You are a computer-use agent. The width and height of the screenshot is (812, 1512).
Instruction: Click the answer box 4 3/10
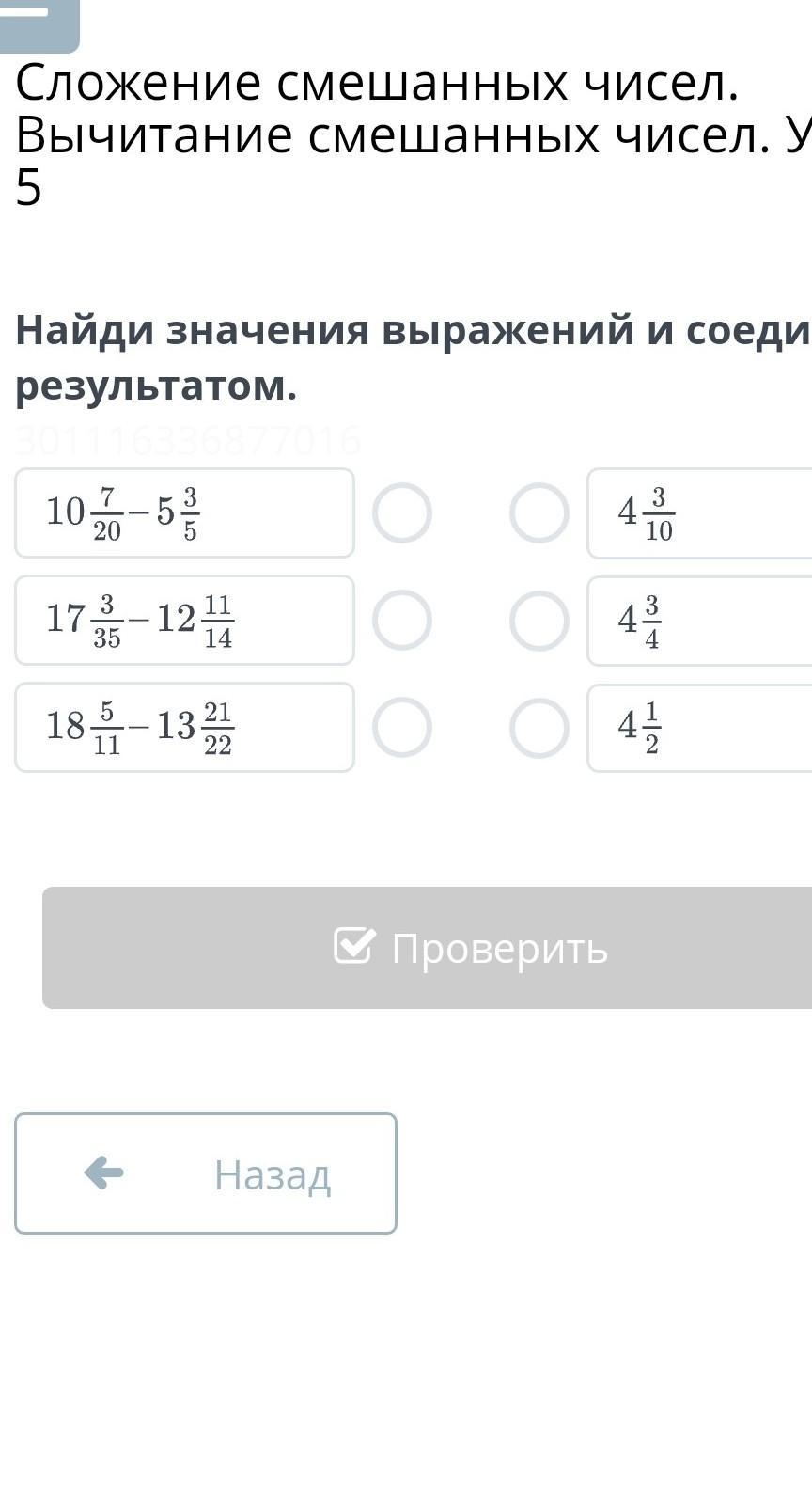[x=700, y=513]
